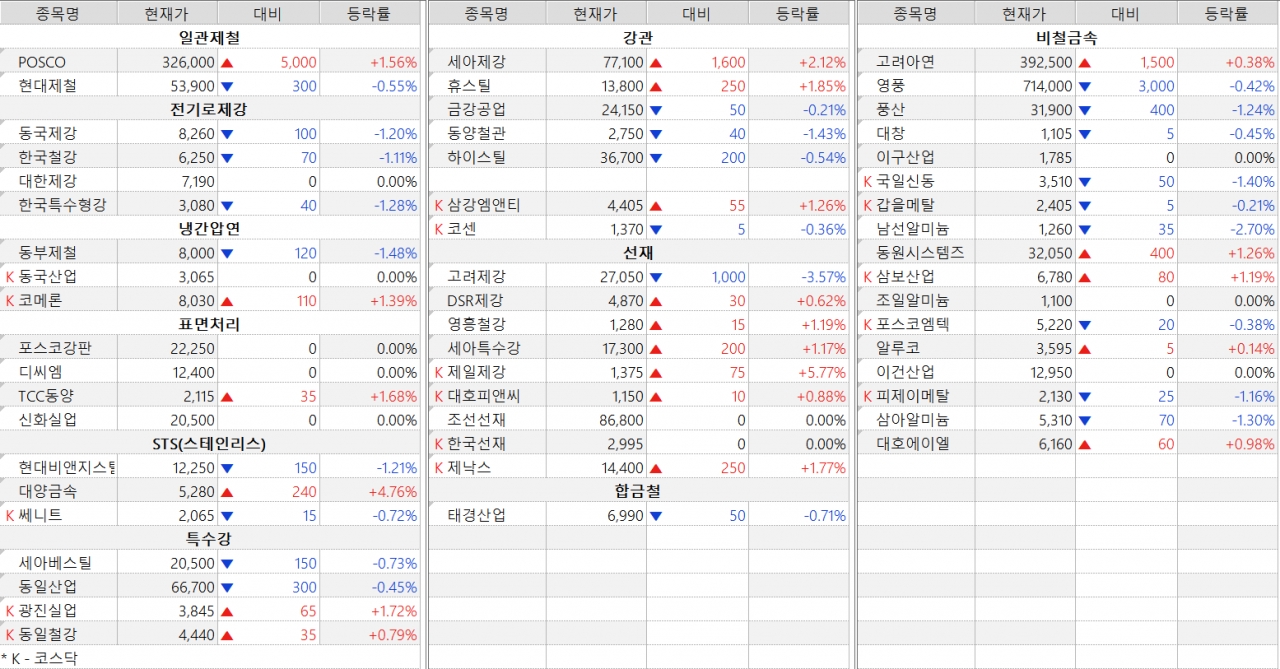Click the 대비 column header in the middle table
This screenshot has height=669, width=1280.
pos(696,13)
